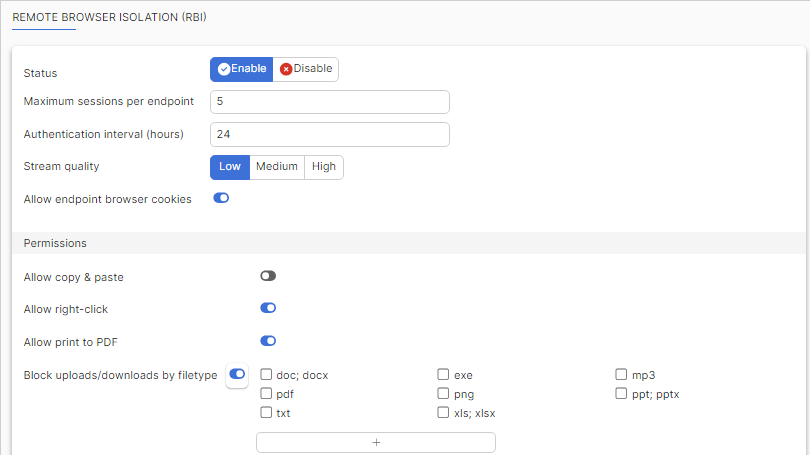Set stream quality to Medium
Image resolution: width=810 pixels, height=455 pixels.
(x=277, y=167)
